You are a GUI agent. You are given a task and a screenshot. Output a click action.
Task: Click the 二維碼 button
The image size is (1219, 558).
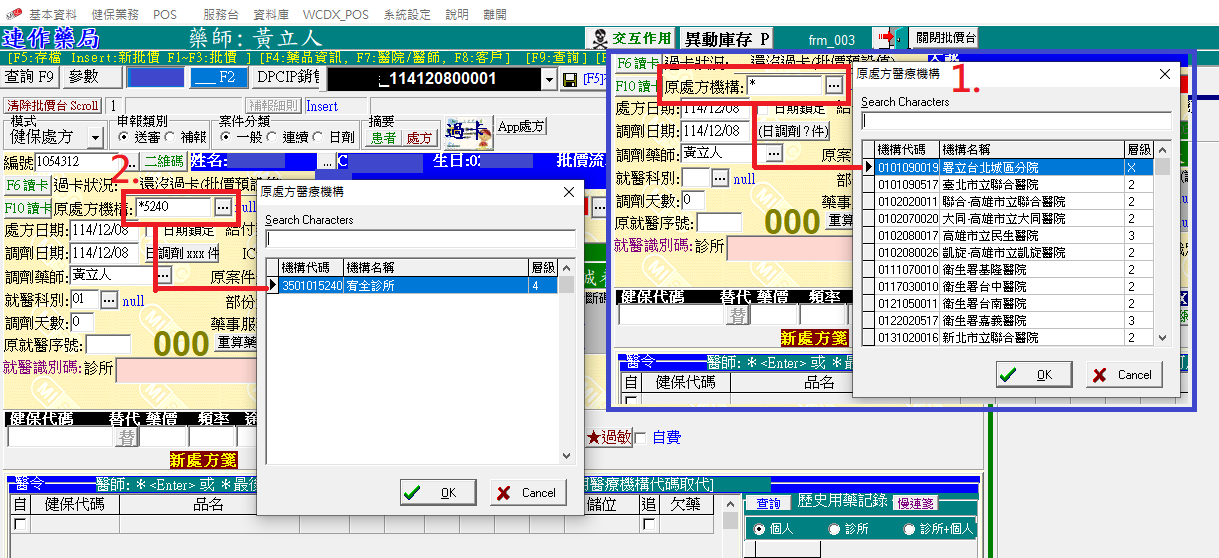163,161
